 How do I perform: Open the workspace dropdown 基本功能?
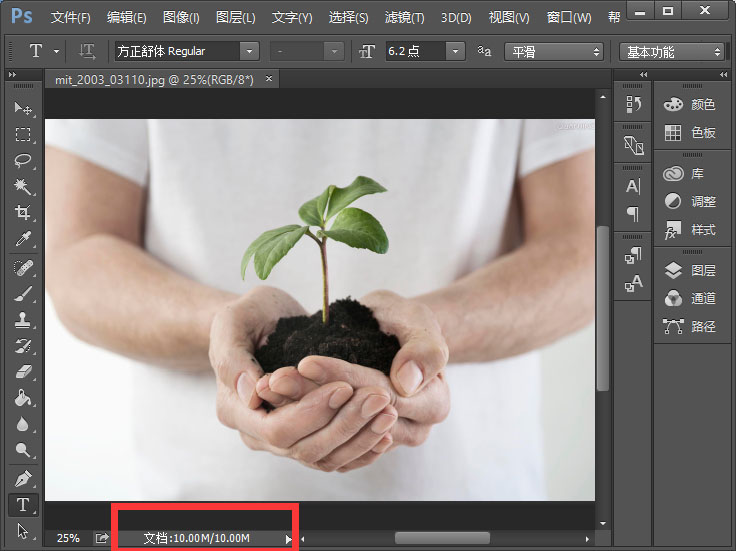tap(671, 51)
